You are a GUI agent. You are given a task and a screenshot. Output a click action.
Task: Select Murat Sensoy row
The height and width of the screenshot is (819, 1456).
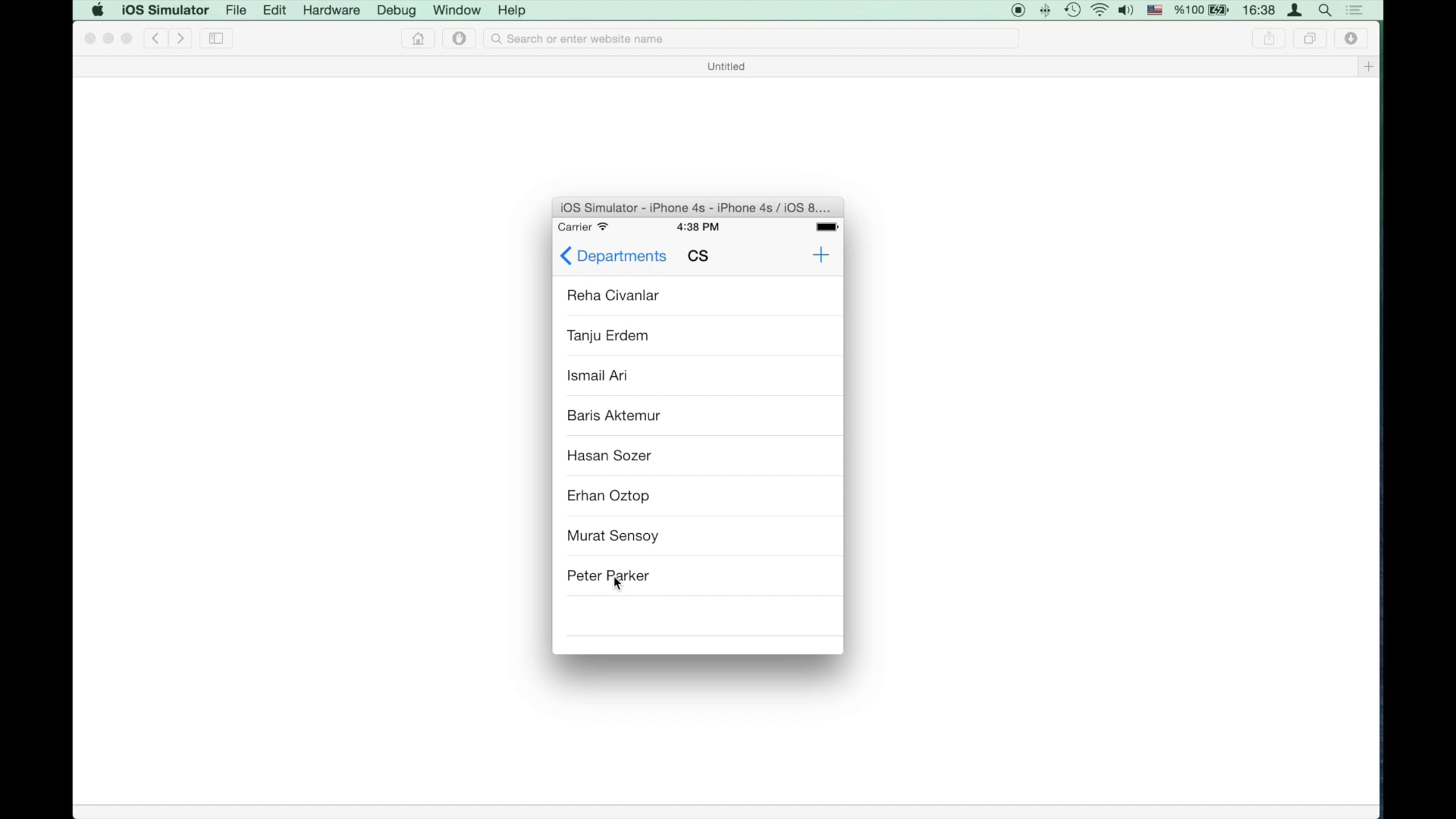point(698,536)
